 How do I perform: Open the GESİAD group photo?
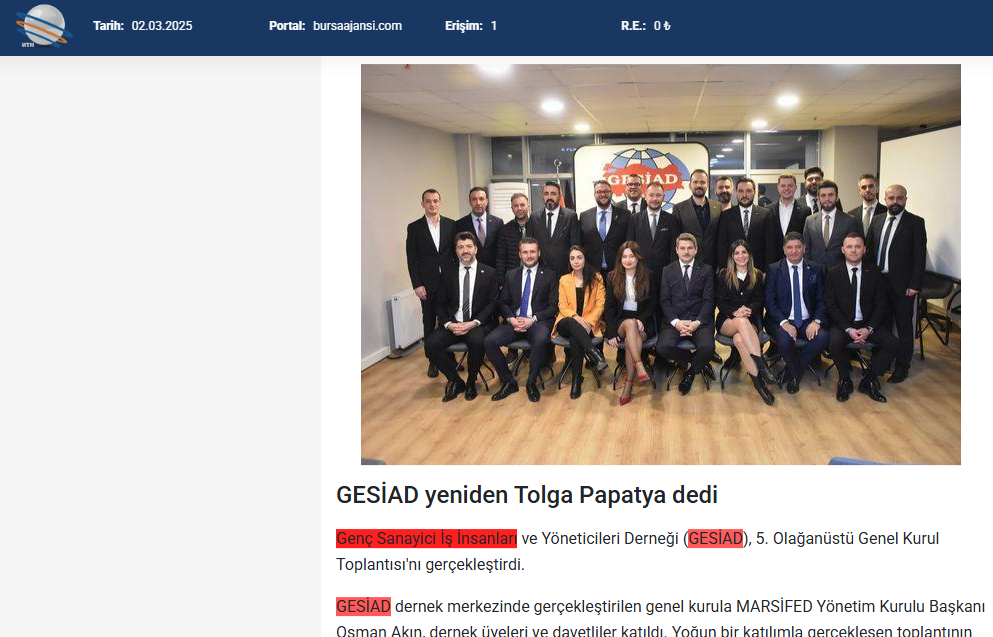tap(661, 264)
